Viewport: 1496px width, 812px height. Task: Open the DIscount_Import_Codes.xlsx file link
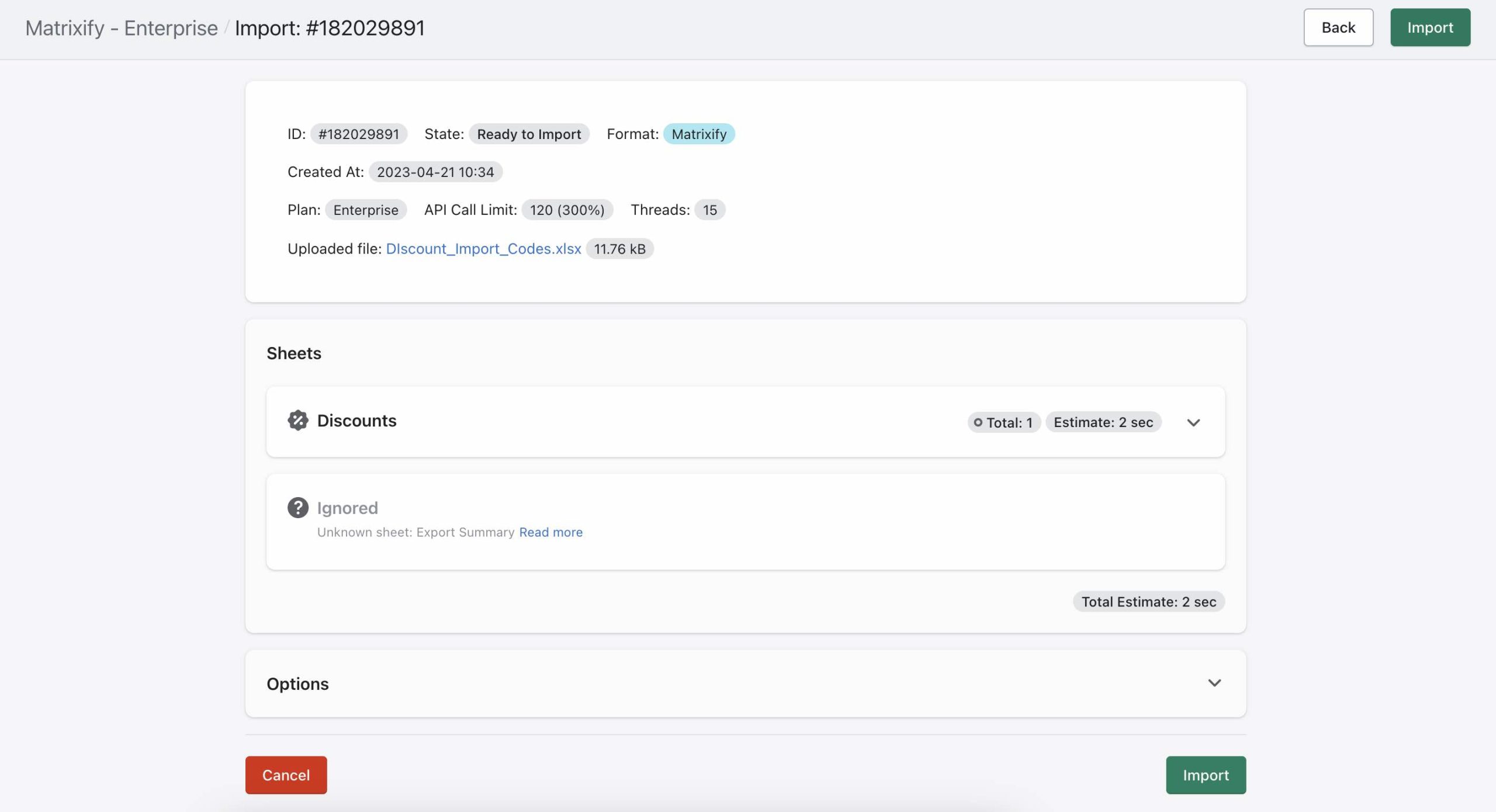tap(483, 249)
